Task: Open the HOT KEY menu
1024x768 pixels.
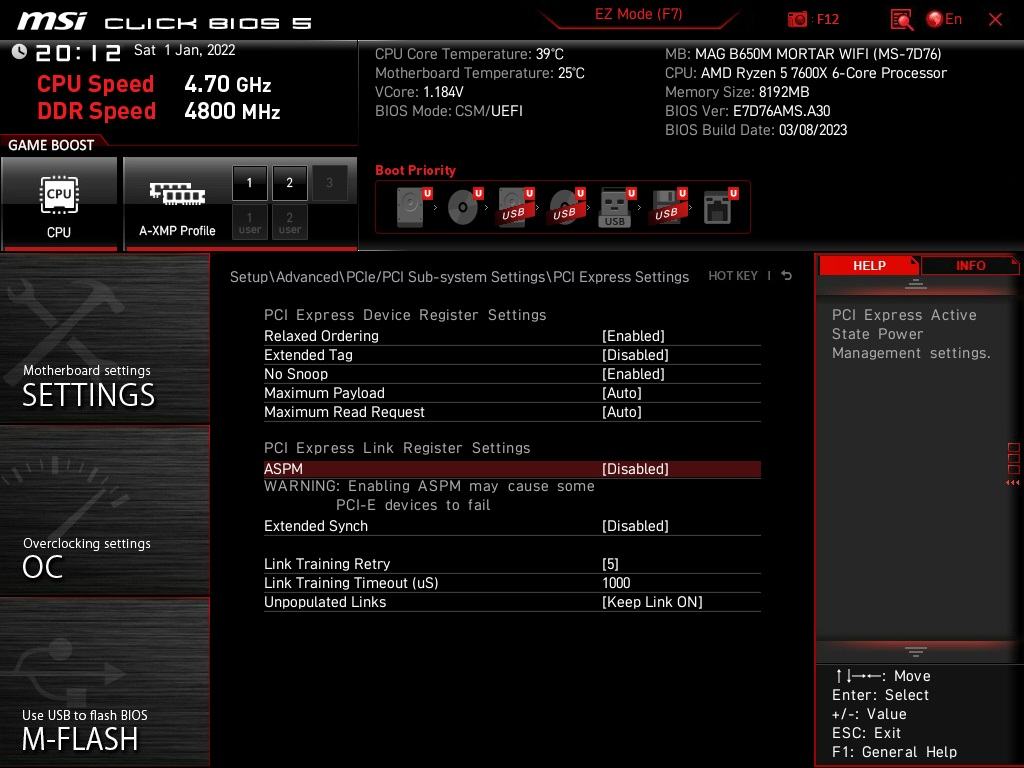Action: point(733,276)
